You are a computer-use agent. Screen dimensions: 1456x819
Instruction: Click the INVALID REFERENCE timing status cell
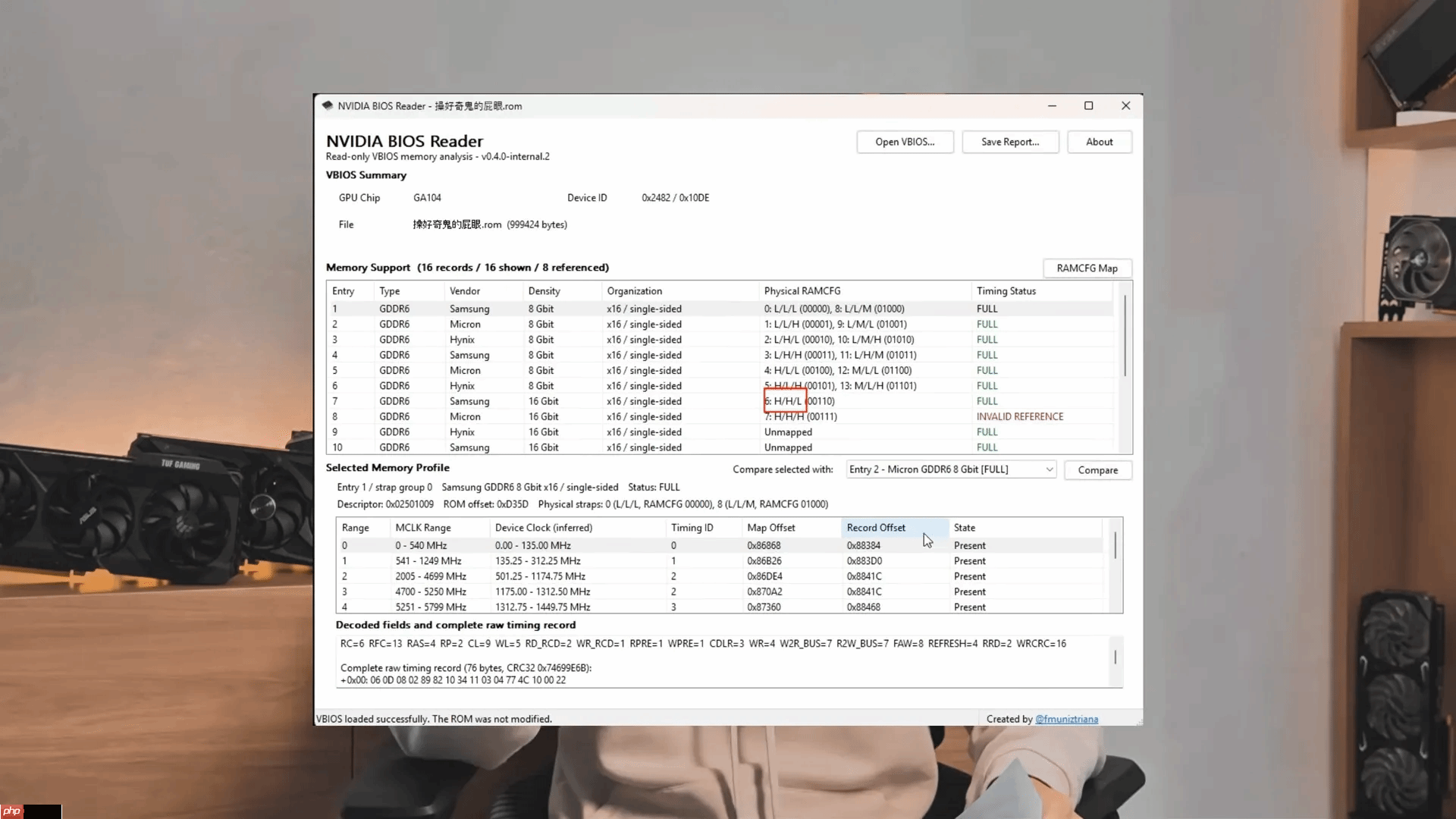[x=1020, y=417]
